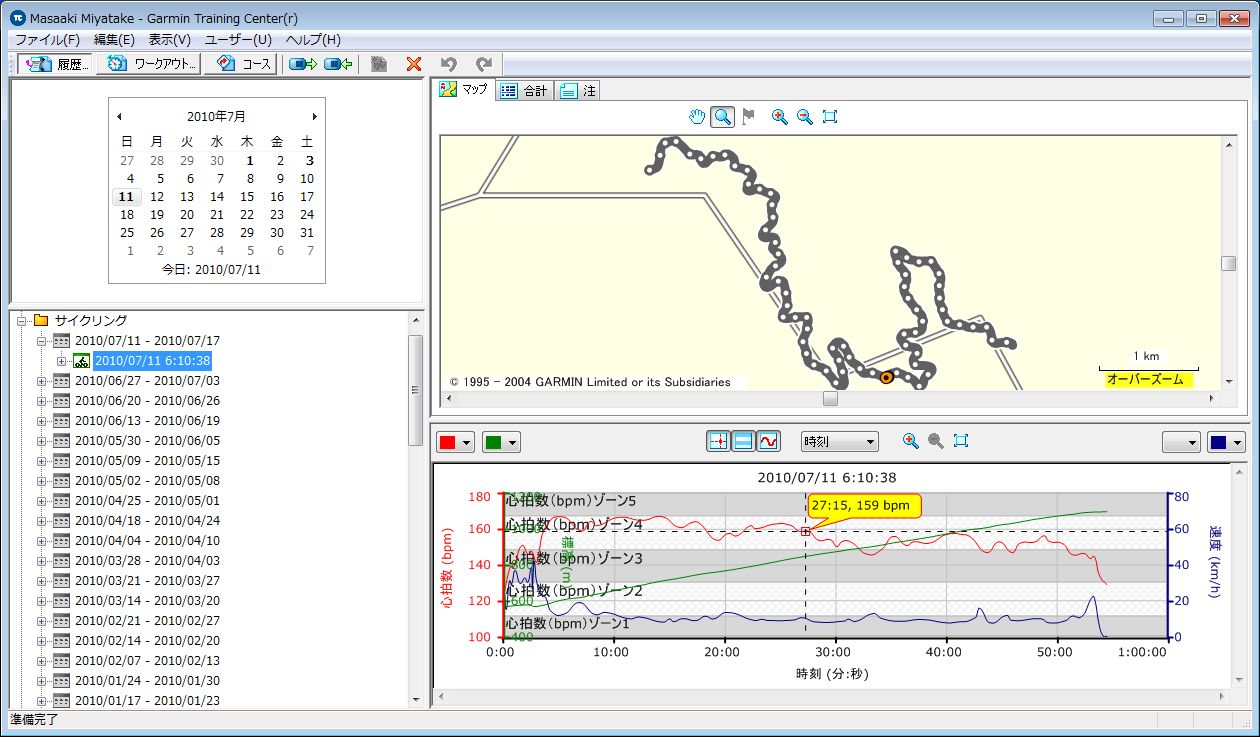The image size is (1260, 737).
Task: Switch to the マップ tab
Action: [465, 90]
